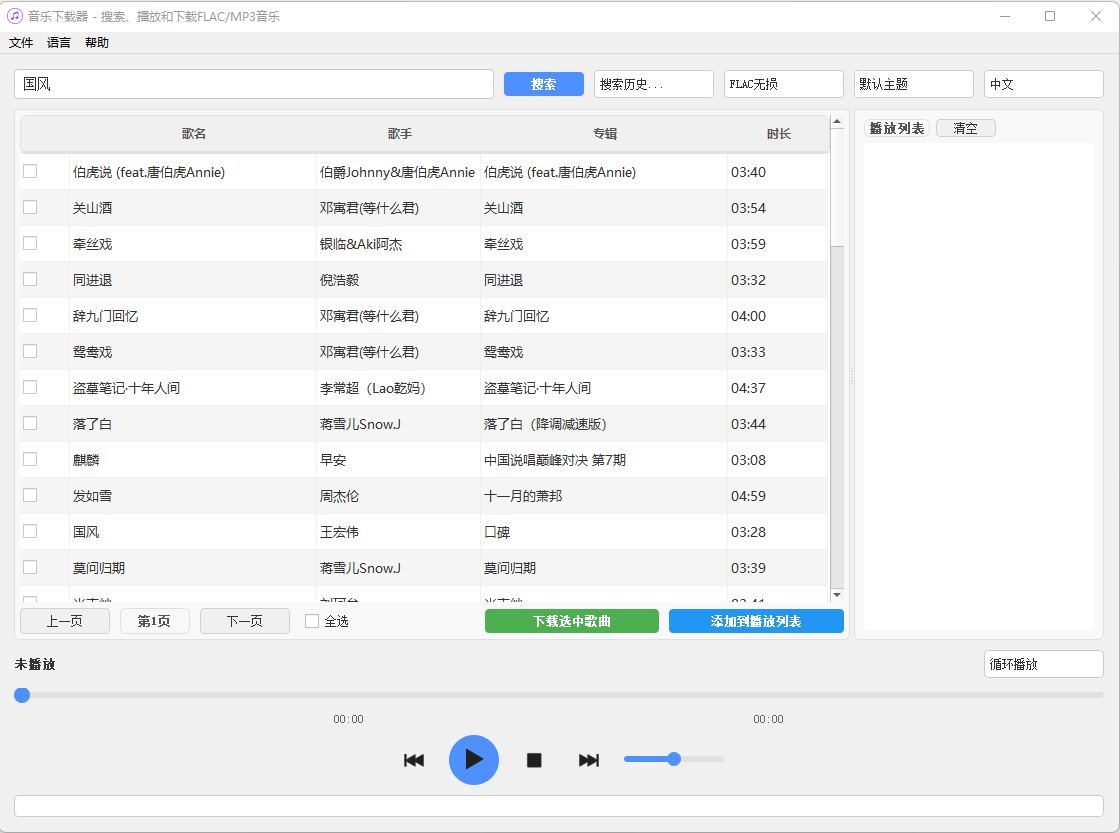Stop the music playback

tap(533, 760)
